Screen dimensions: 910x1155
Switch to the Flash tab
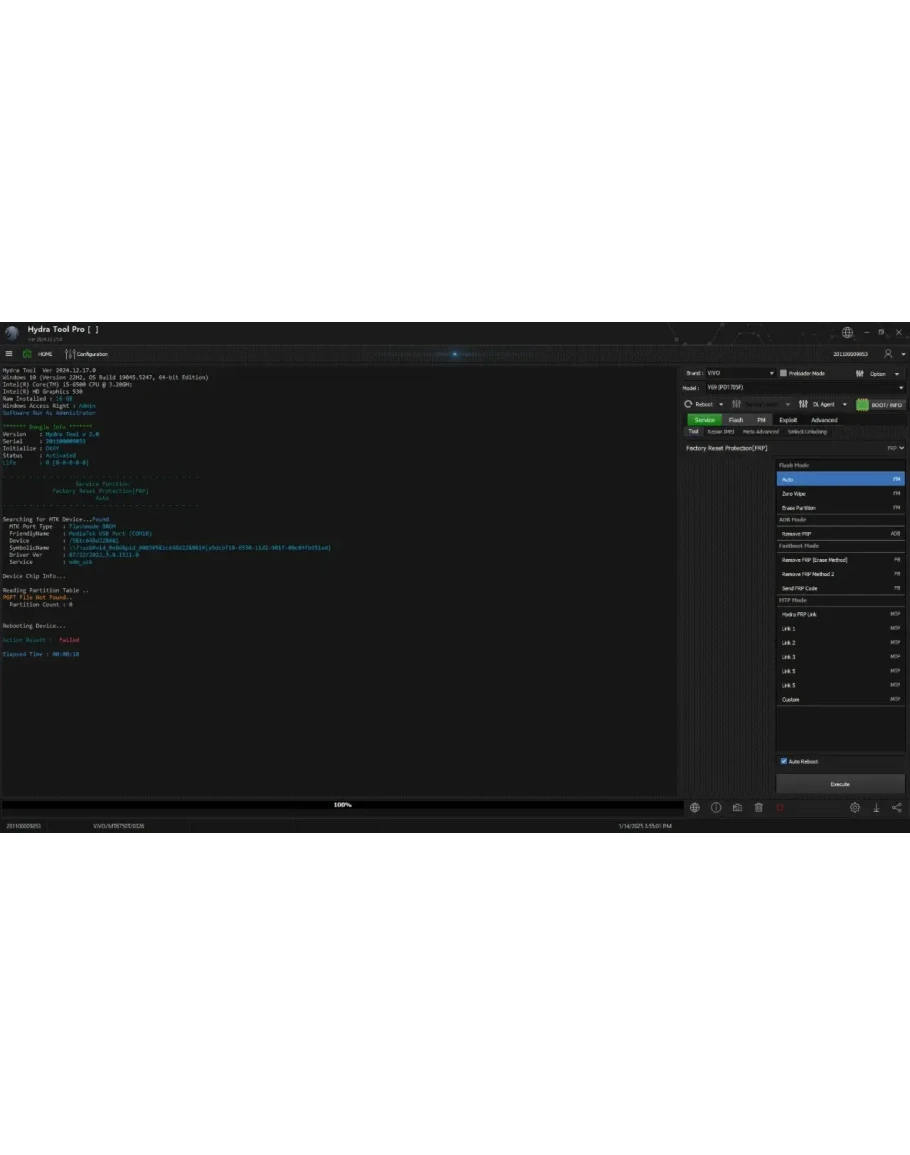736,420
